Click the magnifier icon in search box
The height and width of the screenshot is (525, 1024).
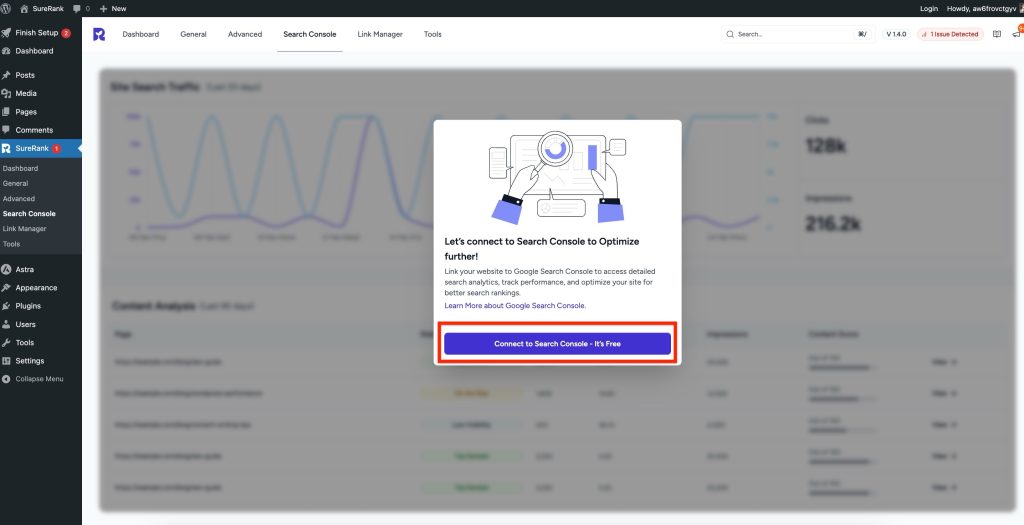pos(730,34)
